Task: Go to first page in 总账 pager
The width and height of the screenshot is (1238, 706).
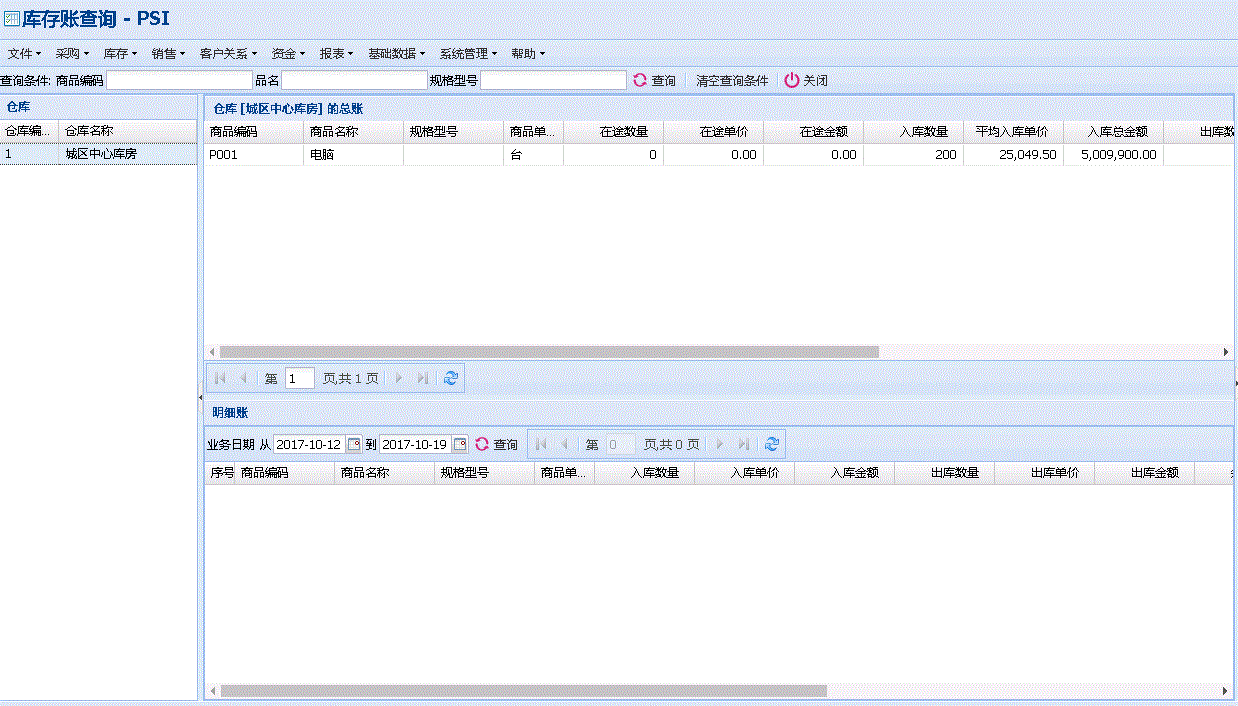Action: (x=220, y=378)
